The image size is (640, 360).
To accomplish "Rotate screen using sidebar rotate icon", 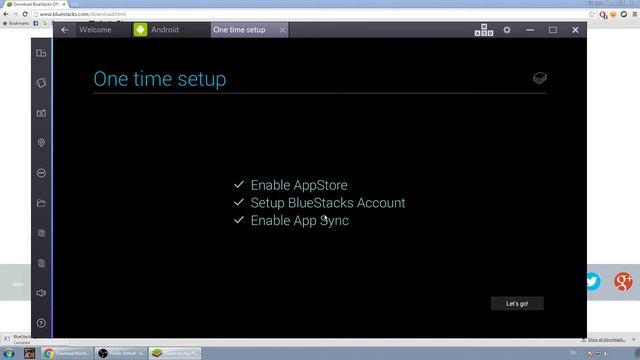I will pyautogui.click(x=41, y=83).
